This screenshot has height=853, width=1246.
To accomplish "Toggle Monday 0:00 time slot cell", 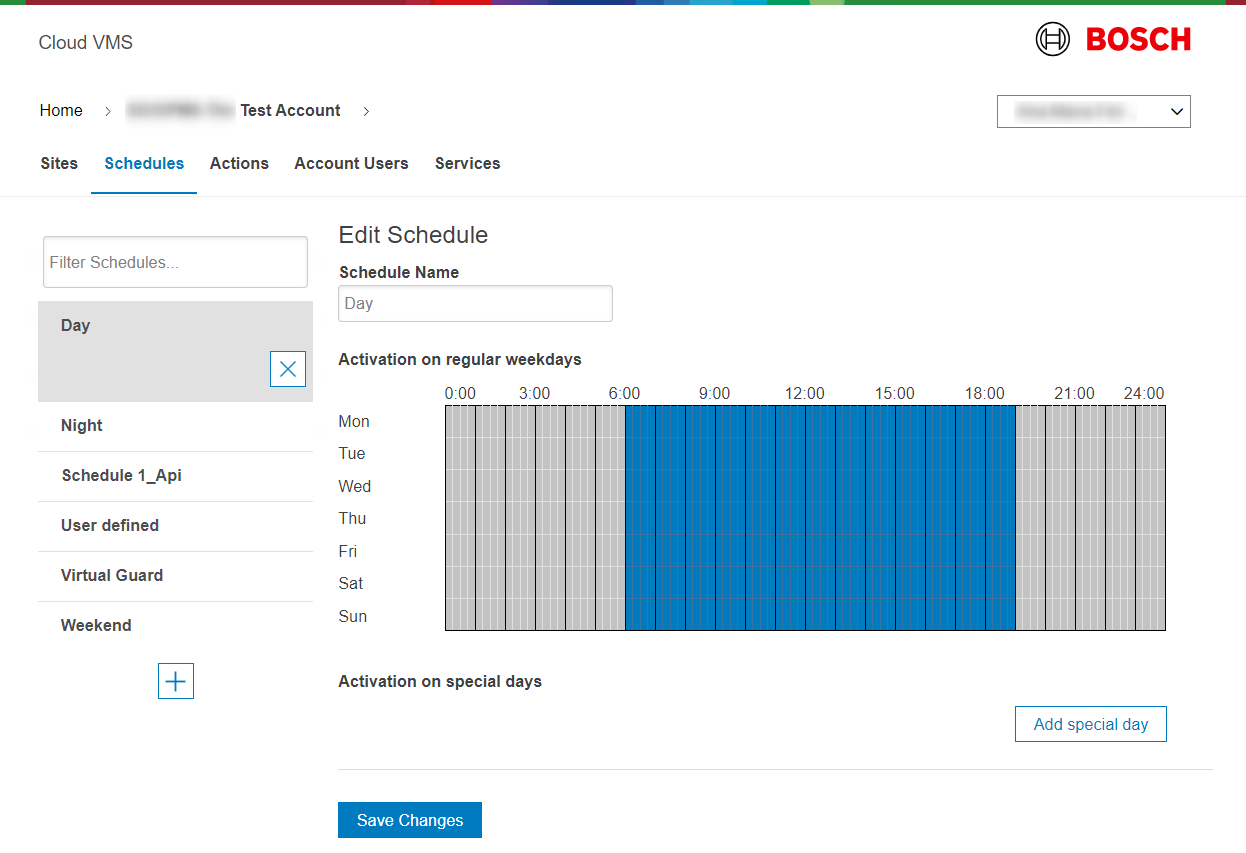I will coord(449,421).
